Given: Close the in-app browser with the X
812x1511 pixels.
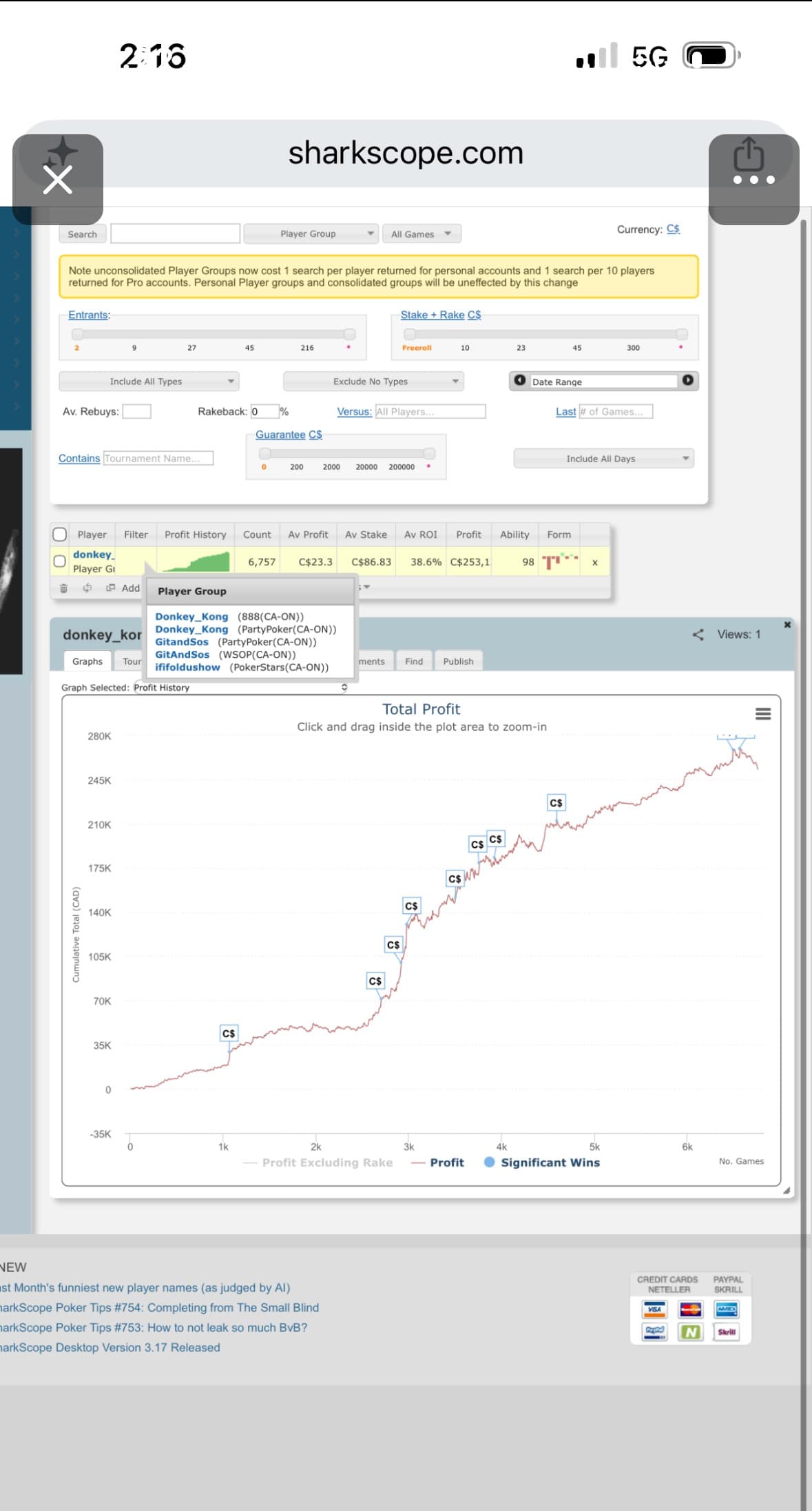Looking at the screenshot, I should click(x=57, y=180).
